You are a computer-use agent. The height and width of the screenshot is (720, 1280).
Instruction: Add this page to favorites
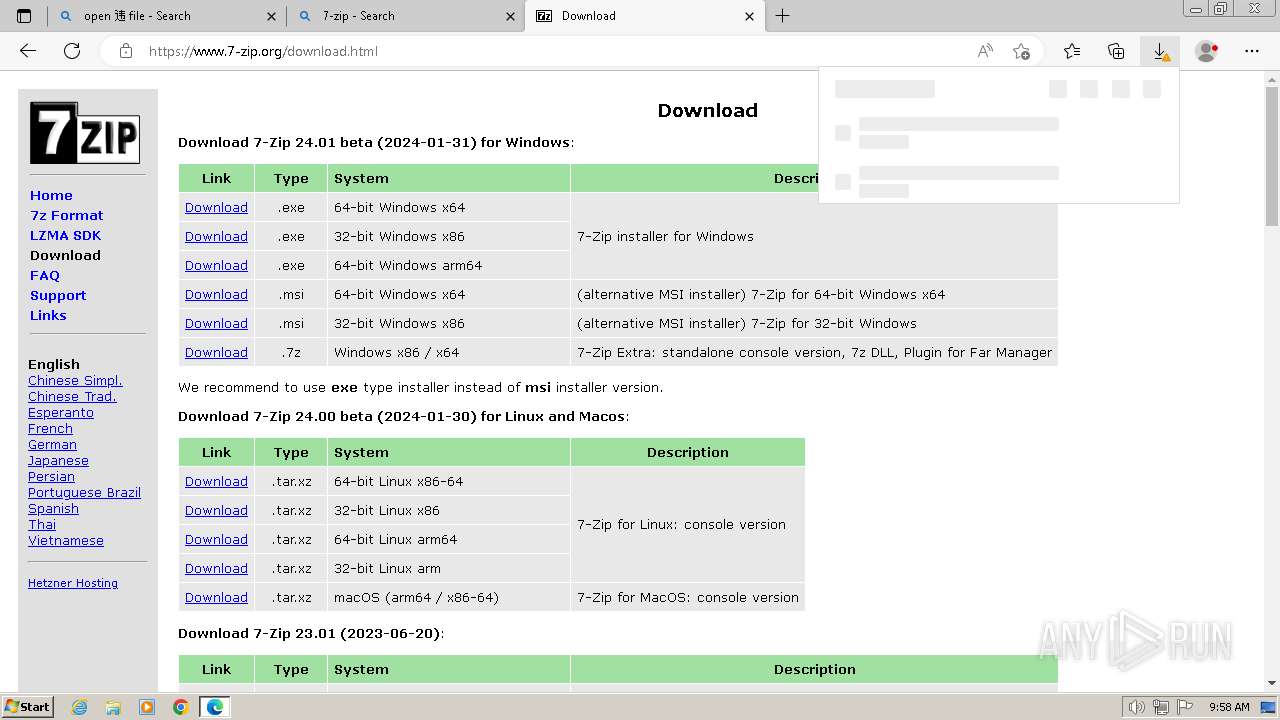coord(1021,51)
